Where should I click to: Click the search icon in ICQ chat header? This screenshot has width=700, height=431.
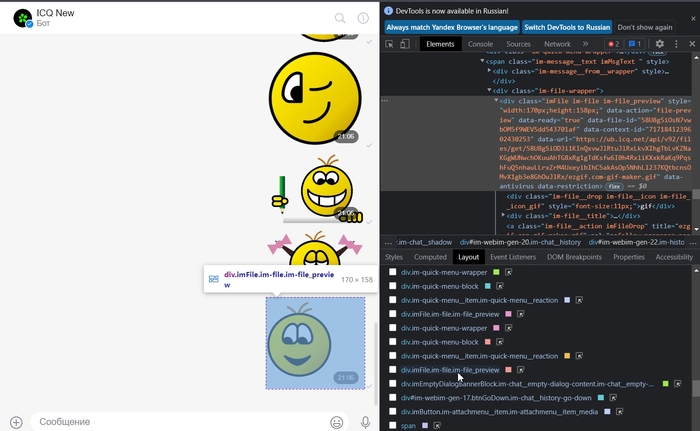coord(340,18)
